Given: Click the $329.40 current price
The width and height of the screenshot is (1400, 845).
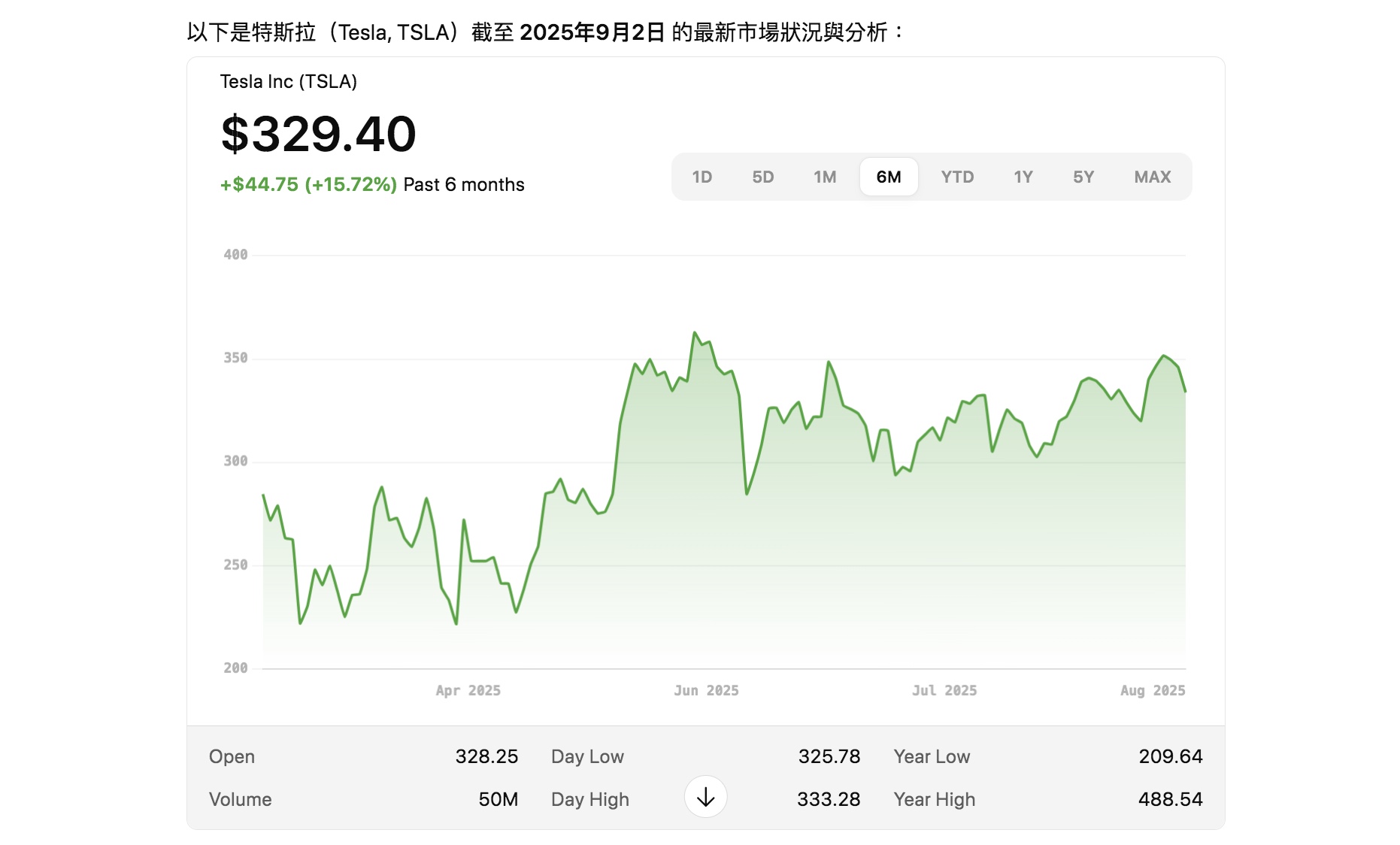Looking at the screenshot, I should [318, 135].
